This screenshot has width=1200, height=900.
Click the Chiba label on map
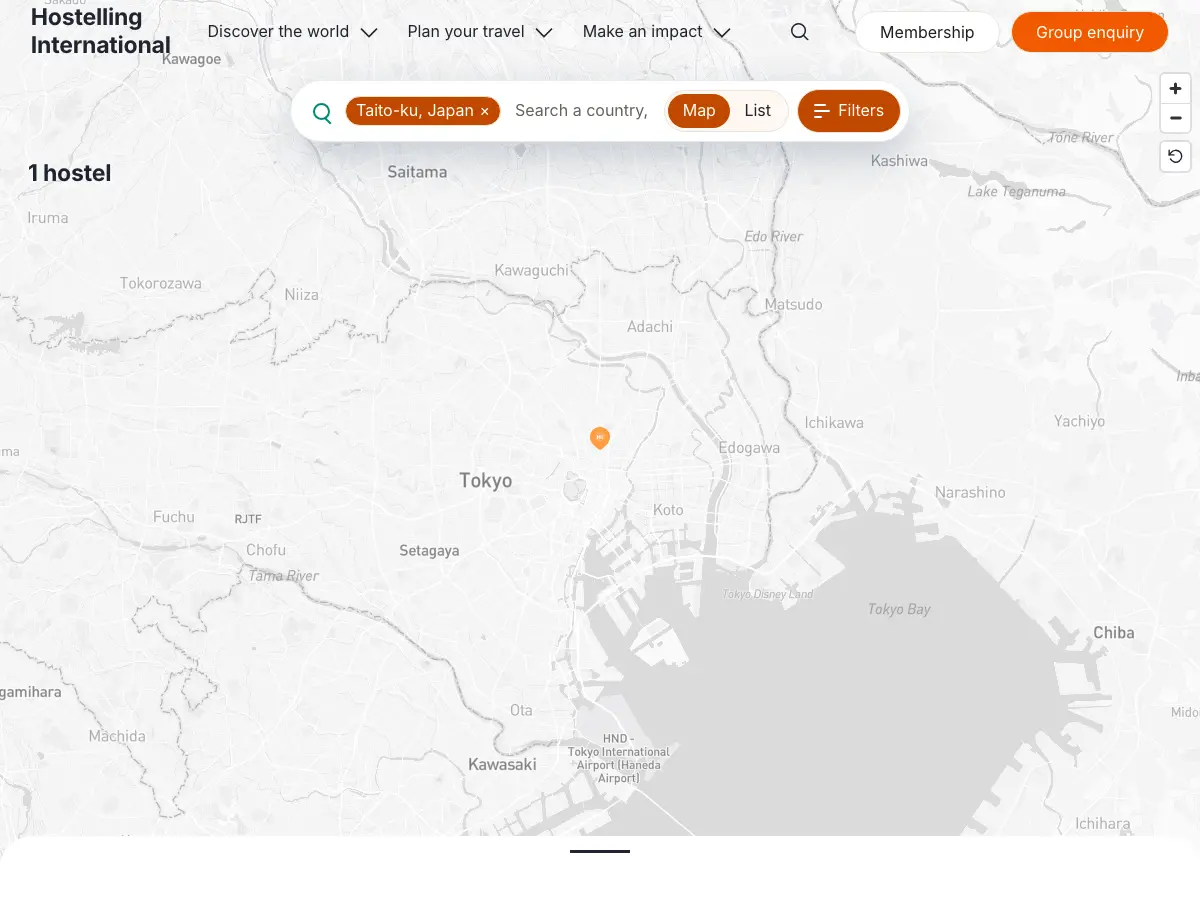(1114, 633)
